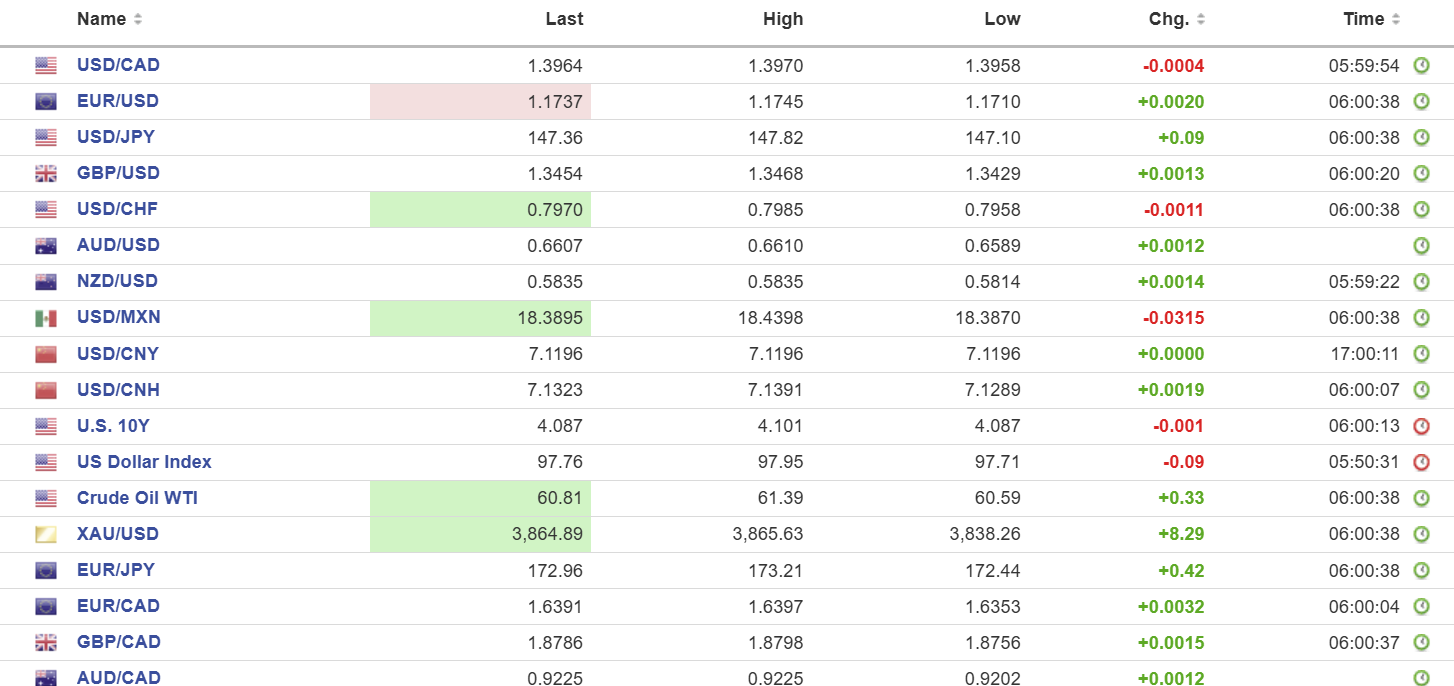Click the Mexico flag beside USD/MXN
Screen dimensions: 1454x686
click(46, 318)
